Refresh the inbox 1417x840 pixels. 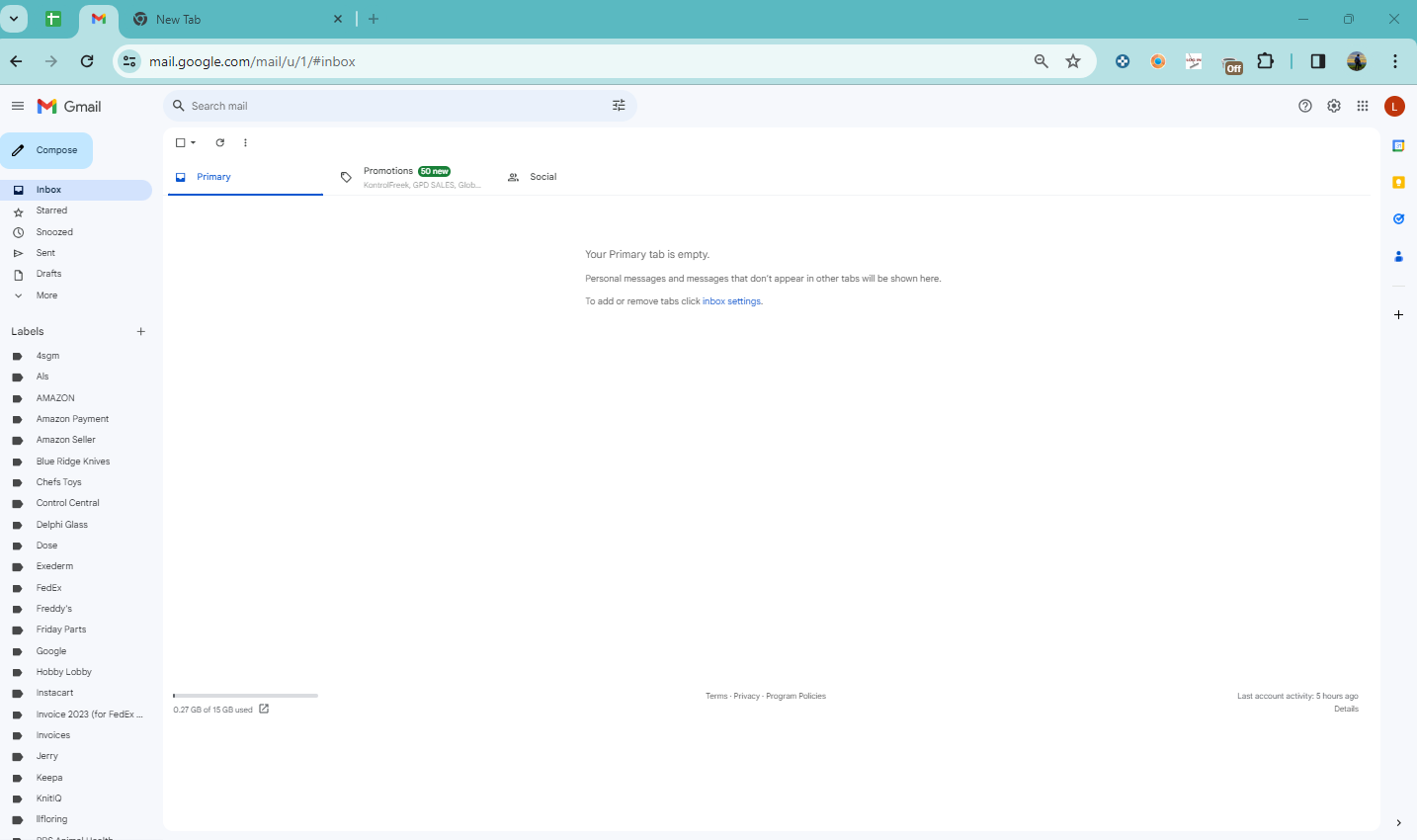click(219, 142)
